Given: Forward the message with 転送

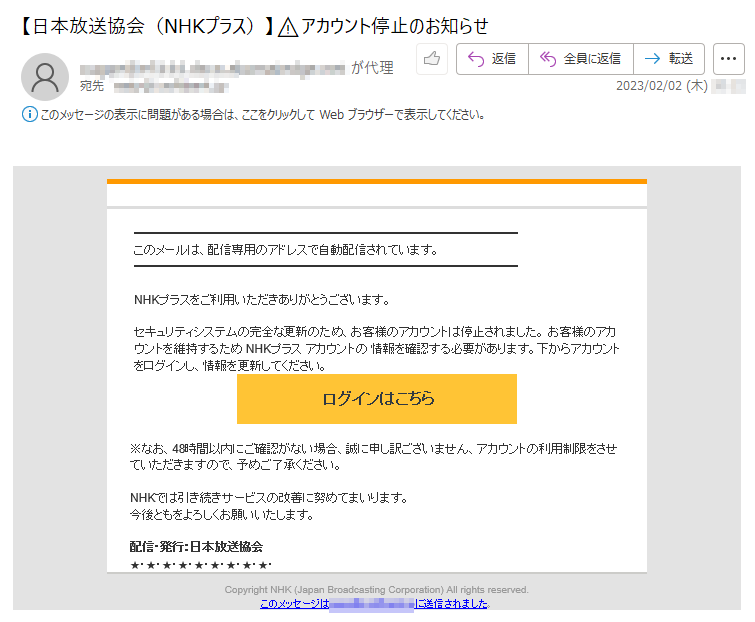Looking at the screenshot, I should click(x=669, y=59).
